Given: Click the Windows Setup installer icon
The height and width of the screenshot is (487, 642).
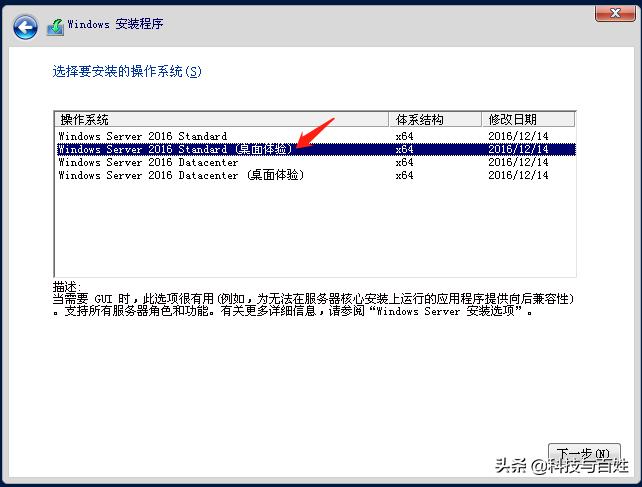Looking at the screenshot, I should [55, 27].
